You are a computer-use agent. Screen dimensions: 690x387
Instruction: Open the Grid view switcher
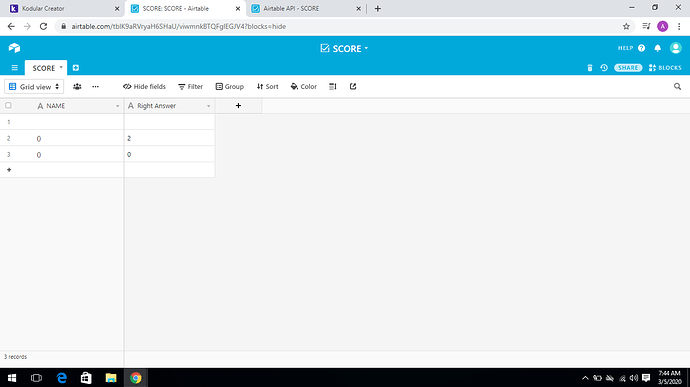click(x=34, y=87)
